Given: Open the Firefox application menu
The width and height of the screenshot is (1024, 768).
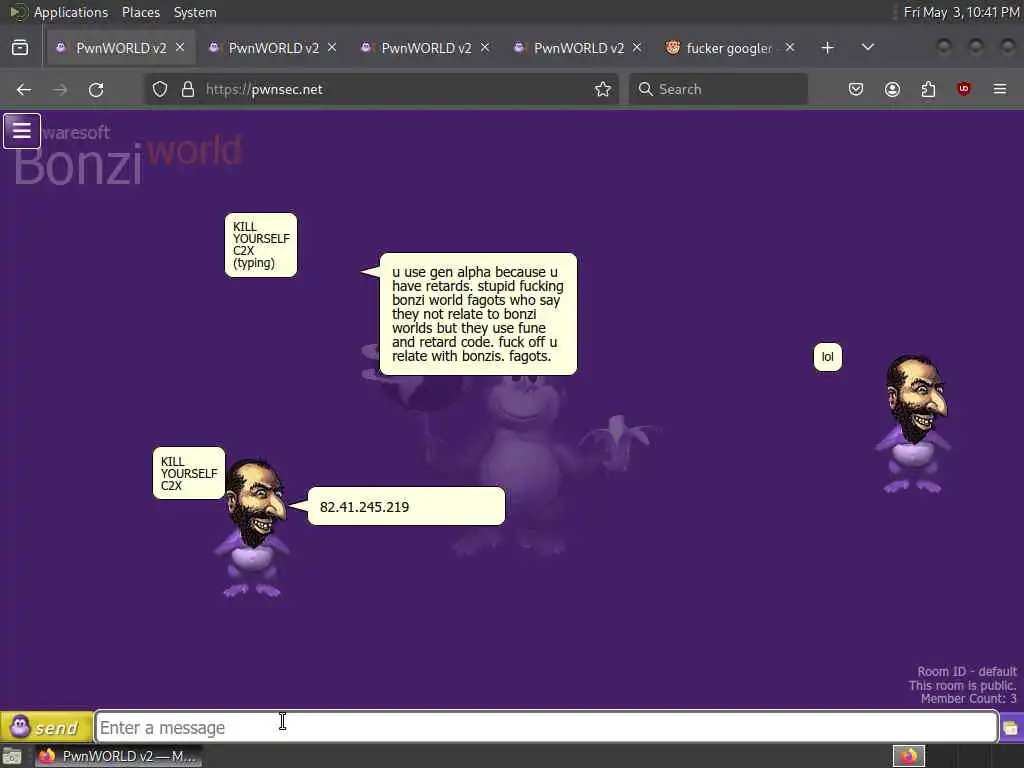Looking at the screenshot, I should (1000, 89).
